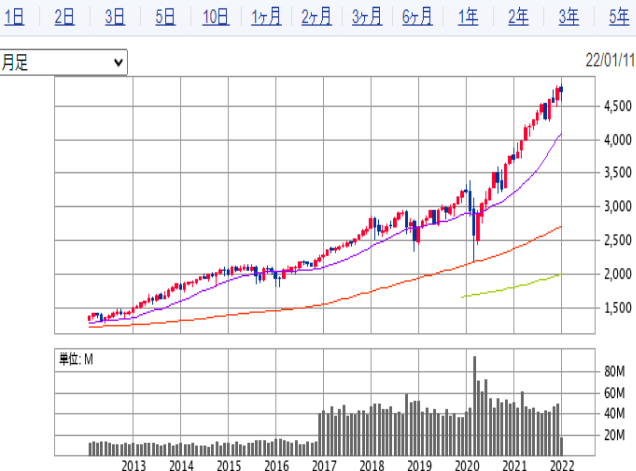This screenshot has height=471, width=636.
Task: Select the 3ヶ月 time range link
Action: point(367,17)
